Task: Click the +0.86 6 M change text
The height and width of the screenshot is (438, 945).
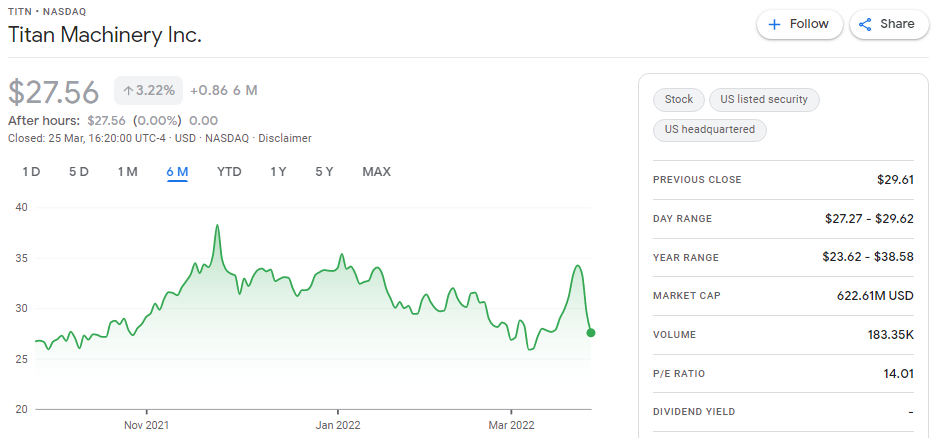Action: tap(224, 91)
